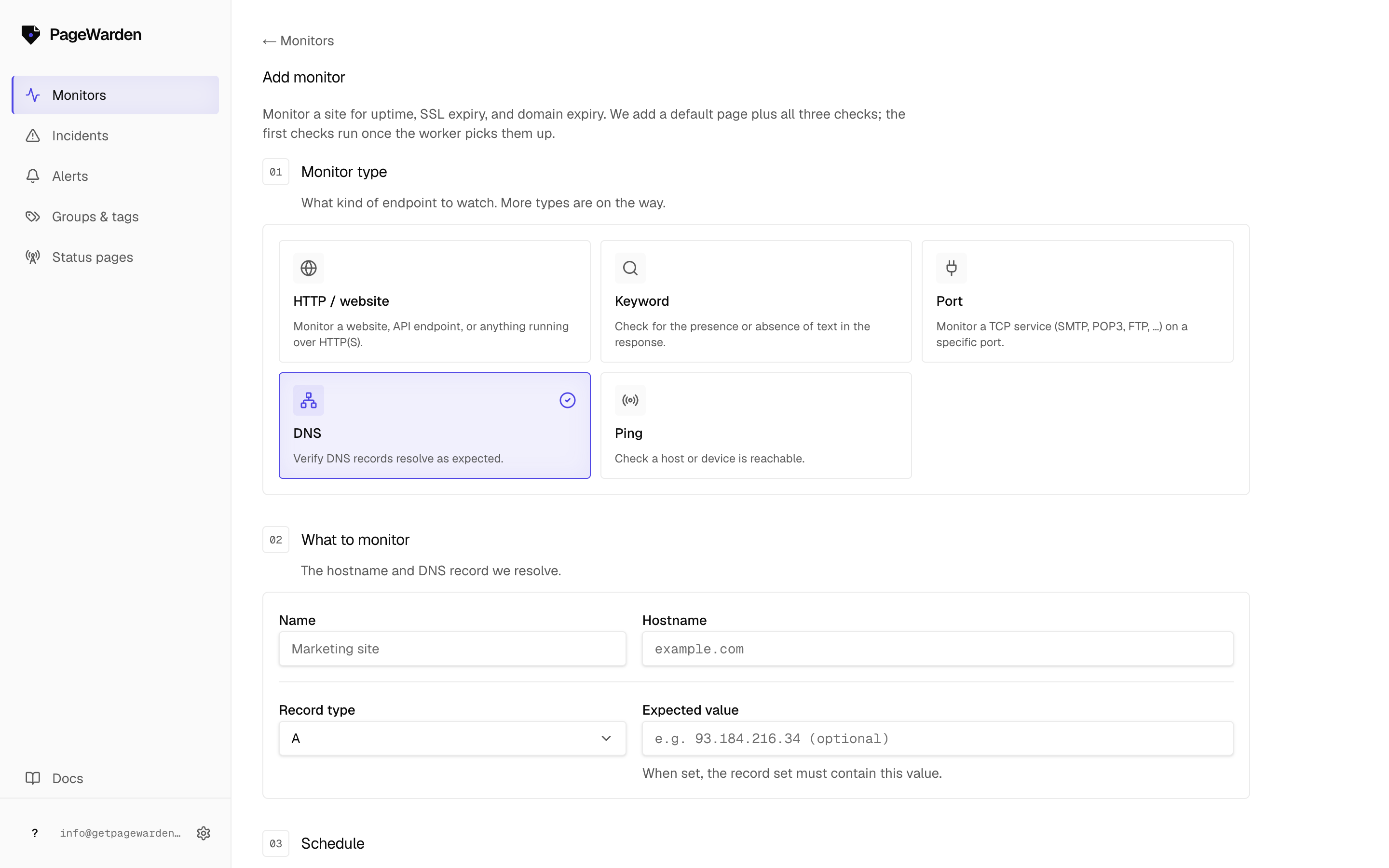
Task: Click the Groups & tags tag icon
Action: [33, 217]
